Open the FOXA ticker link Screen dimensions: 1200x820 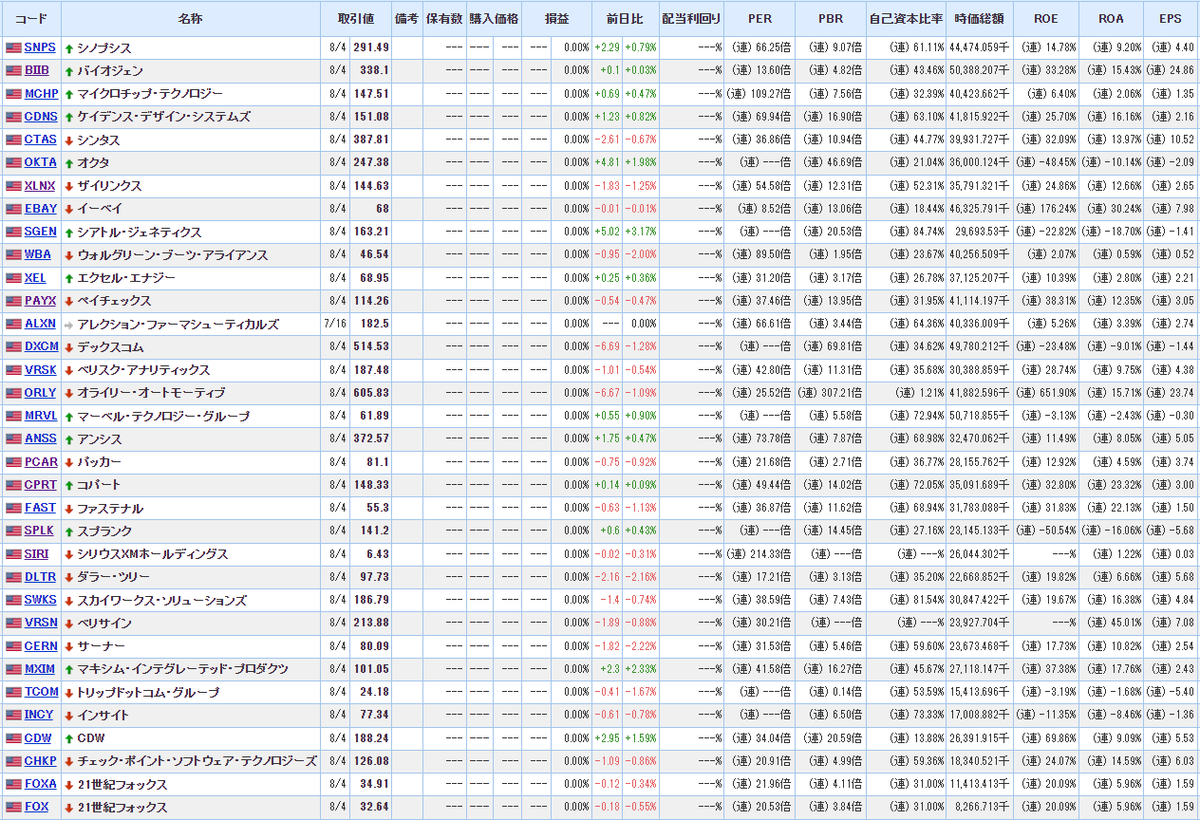[x=41, y=784]
